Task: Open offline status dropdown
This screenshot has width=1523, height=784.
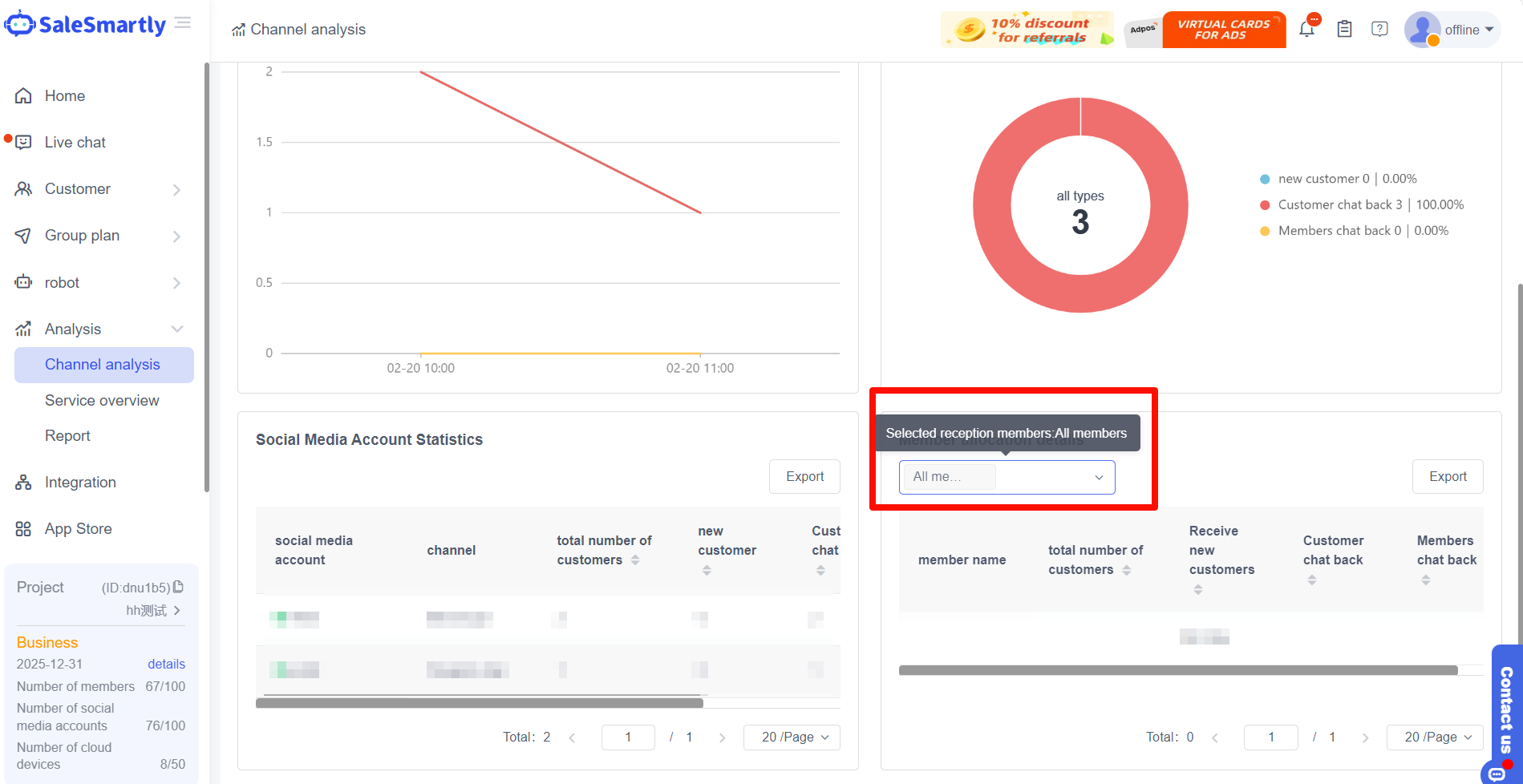Action: click(x=1469, y=30)
